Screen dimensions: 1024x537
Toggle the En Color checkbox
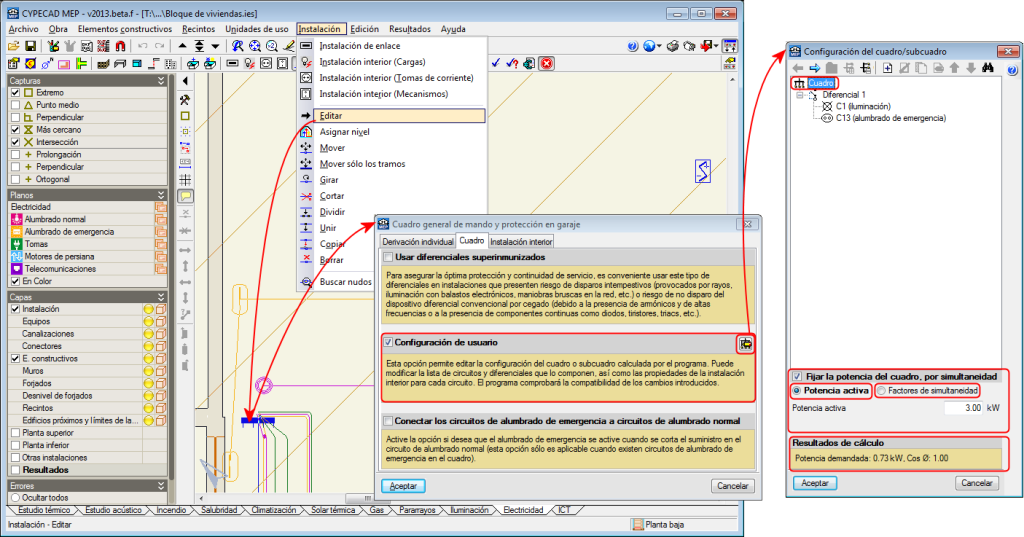pyautogui.click(x=15, y=282)
